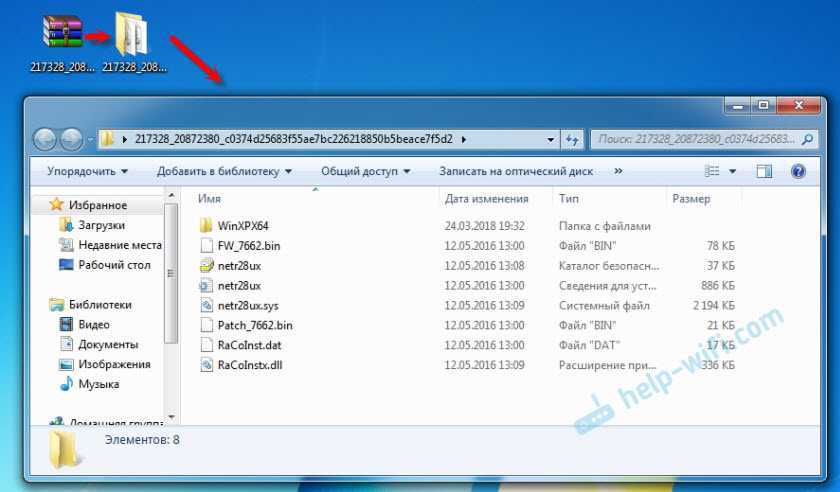Select the WinRAR archive icon on desktop

pos(63,32)
